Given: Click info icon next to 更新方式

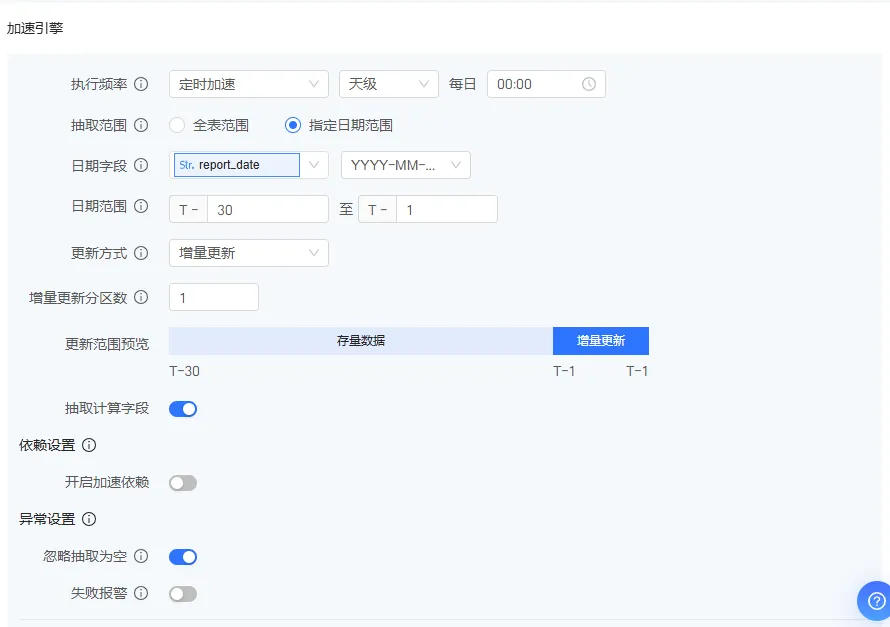Looking at the screenshot, I should click(x=141, y=253).
